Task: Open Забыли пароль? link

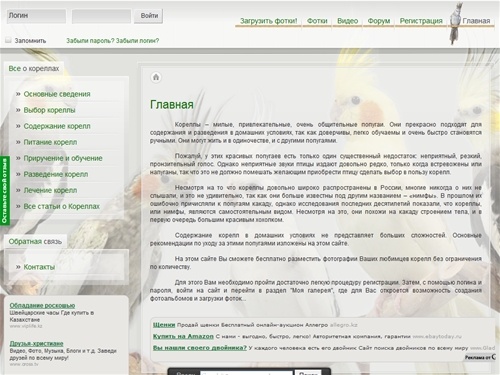Action: click(90, 41)
